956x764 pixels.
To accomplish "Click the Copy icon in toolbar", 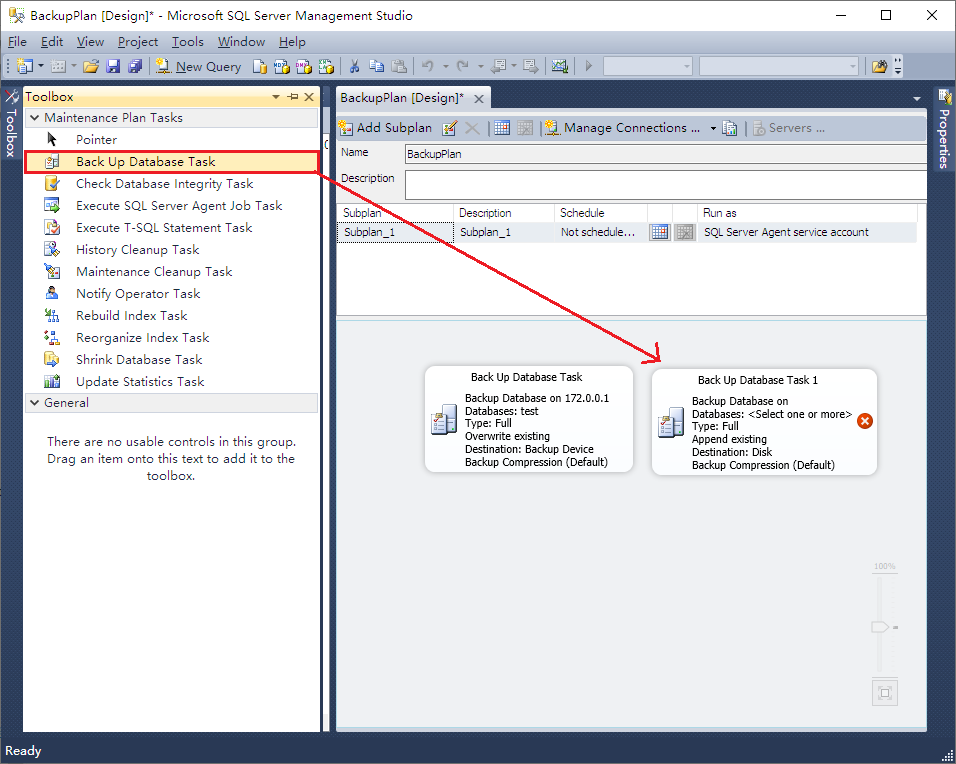I will pos(377,66).
